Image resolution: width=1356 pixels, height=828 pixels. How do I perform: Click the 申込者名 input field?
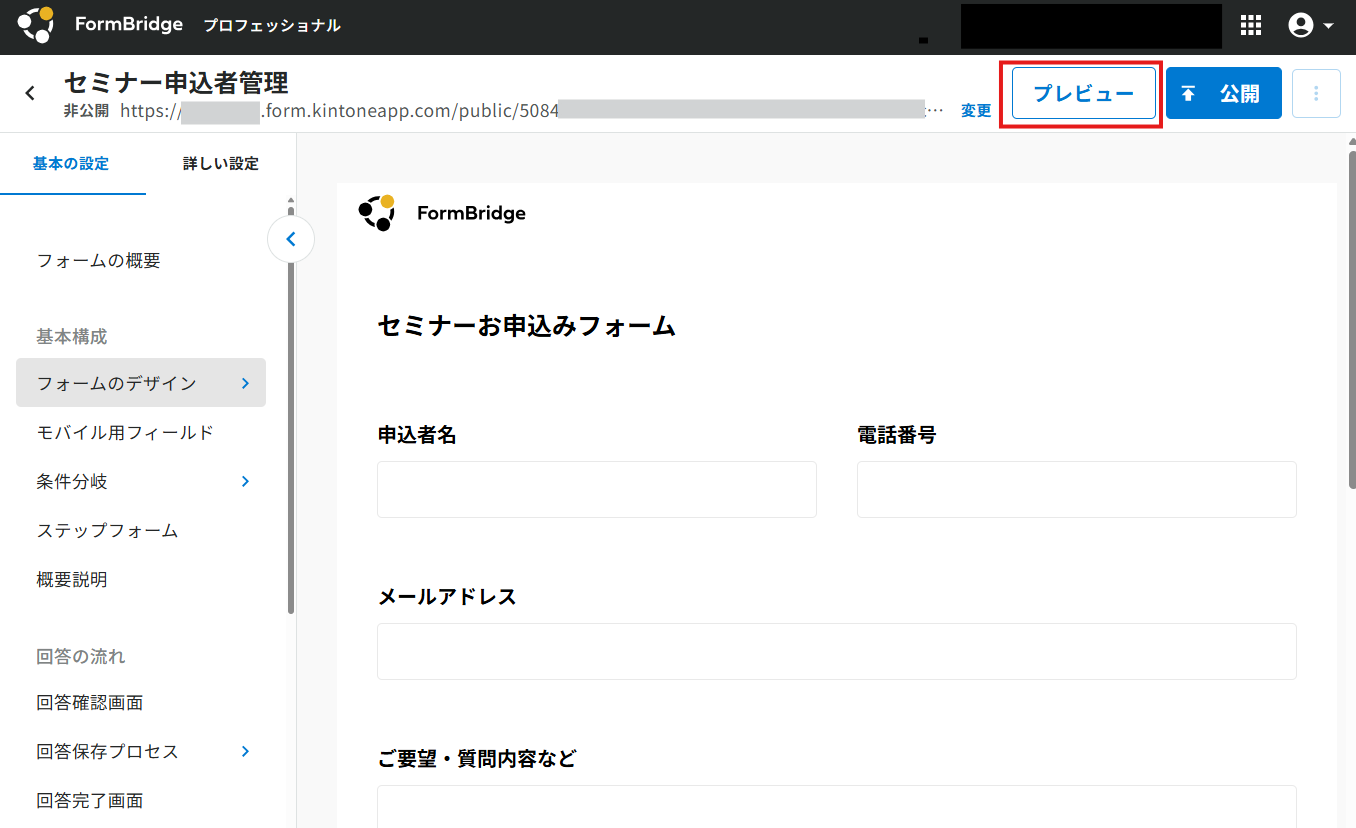click(597, 489)
